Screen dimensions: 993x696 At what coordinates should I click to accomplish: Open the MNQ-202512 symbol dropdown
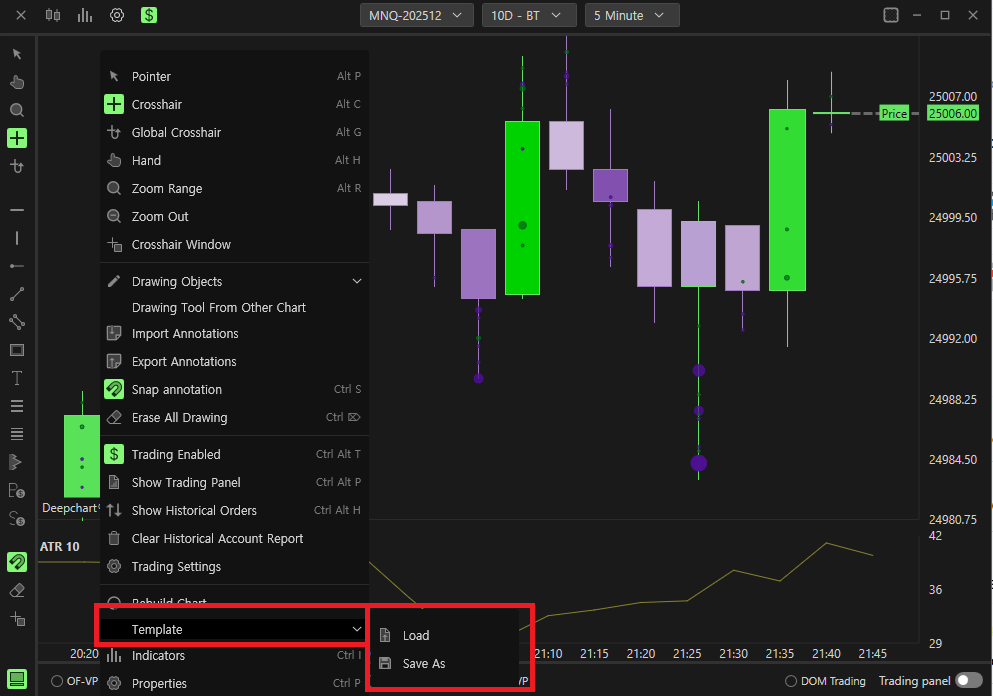(417, 15)
